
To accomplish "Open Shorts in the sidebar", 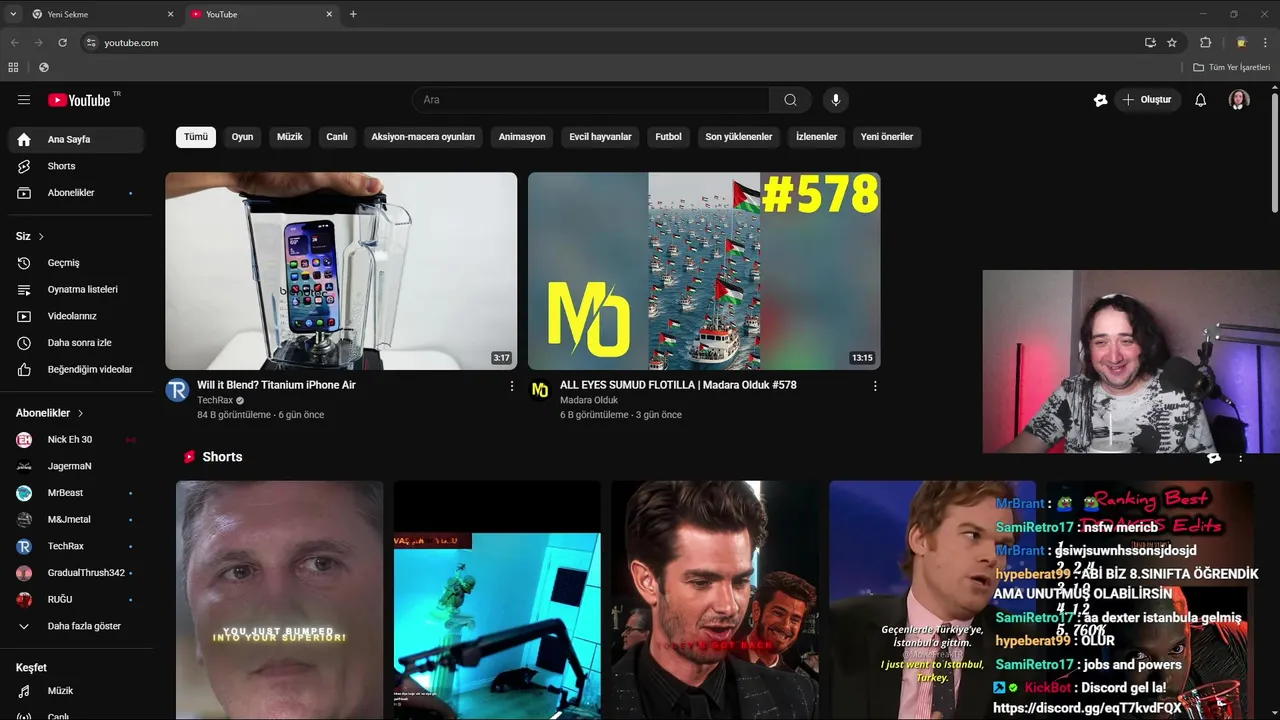I will click(76, 166).
